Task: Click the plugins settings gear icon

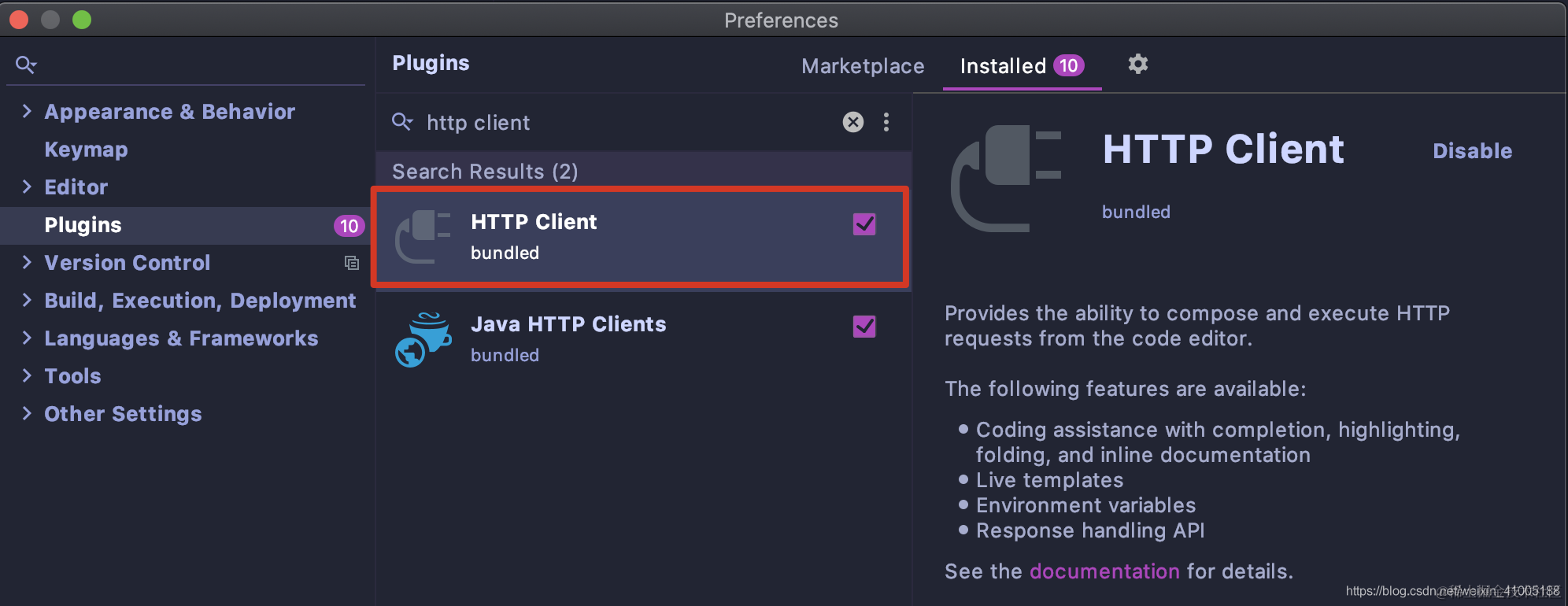Action: (1137, 64)
